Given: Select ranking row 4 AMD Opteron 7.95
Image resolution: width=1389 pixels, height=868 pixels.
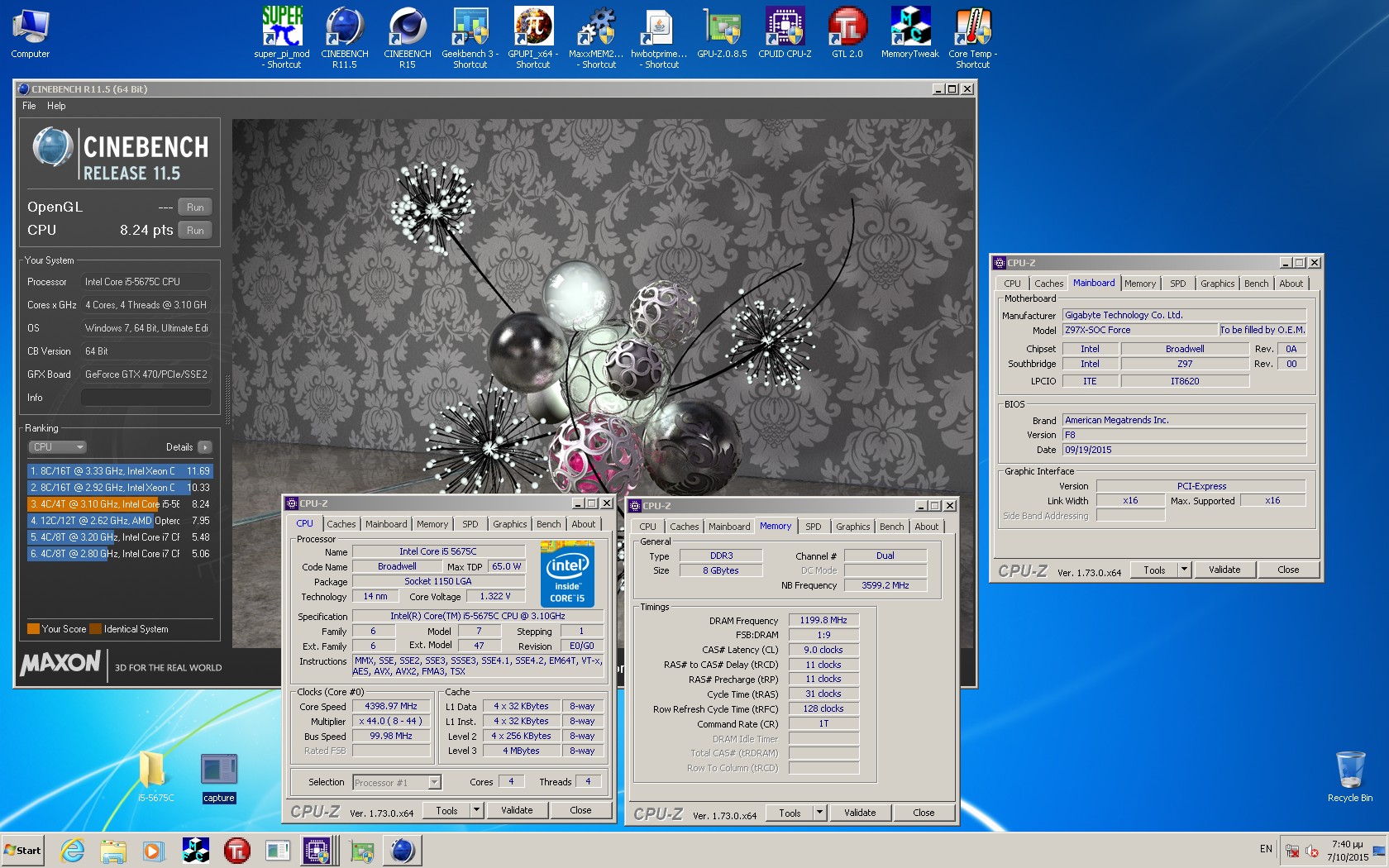Looking at the screenshot, I should [x=120, y=521].
